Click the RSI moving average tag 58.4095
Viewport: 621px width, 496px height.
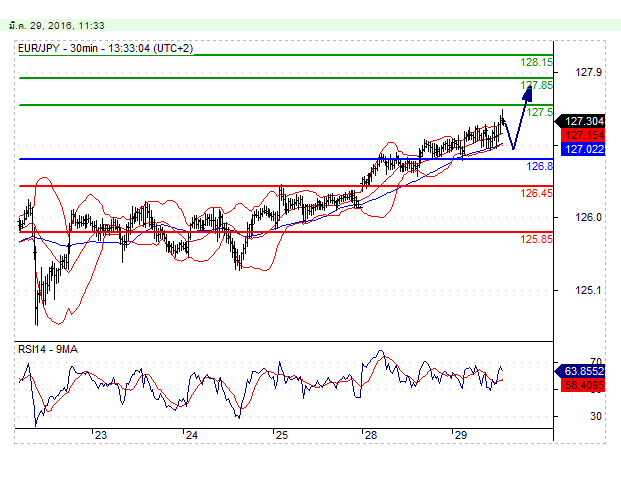click(x=583, y=385)
